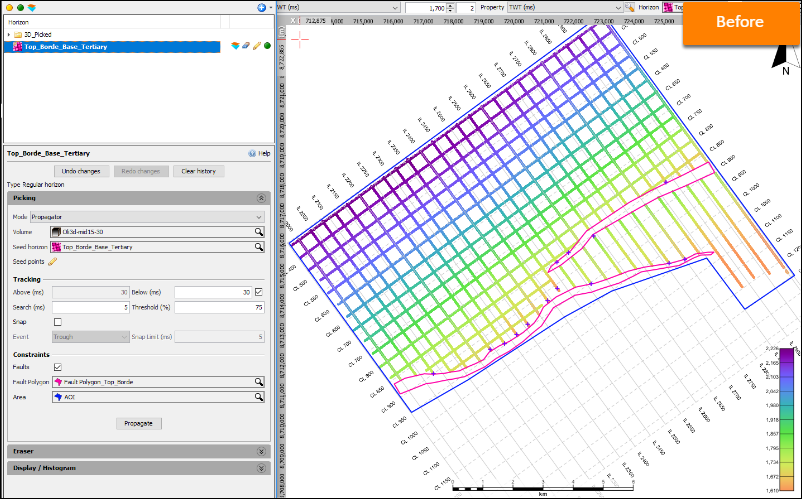The image size is (802, 499).
Task: Click the yellow circle icon in the panel header
Action: click(x=9, y=8)
